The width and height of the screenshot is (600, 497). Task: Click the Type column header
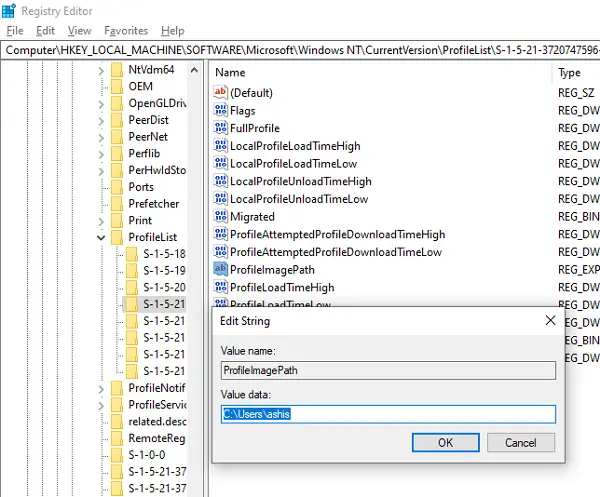pos(569,73)
